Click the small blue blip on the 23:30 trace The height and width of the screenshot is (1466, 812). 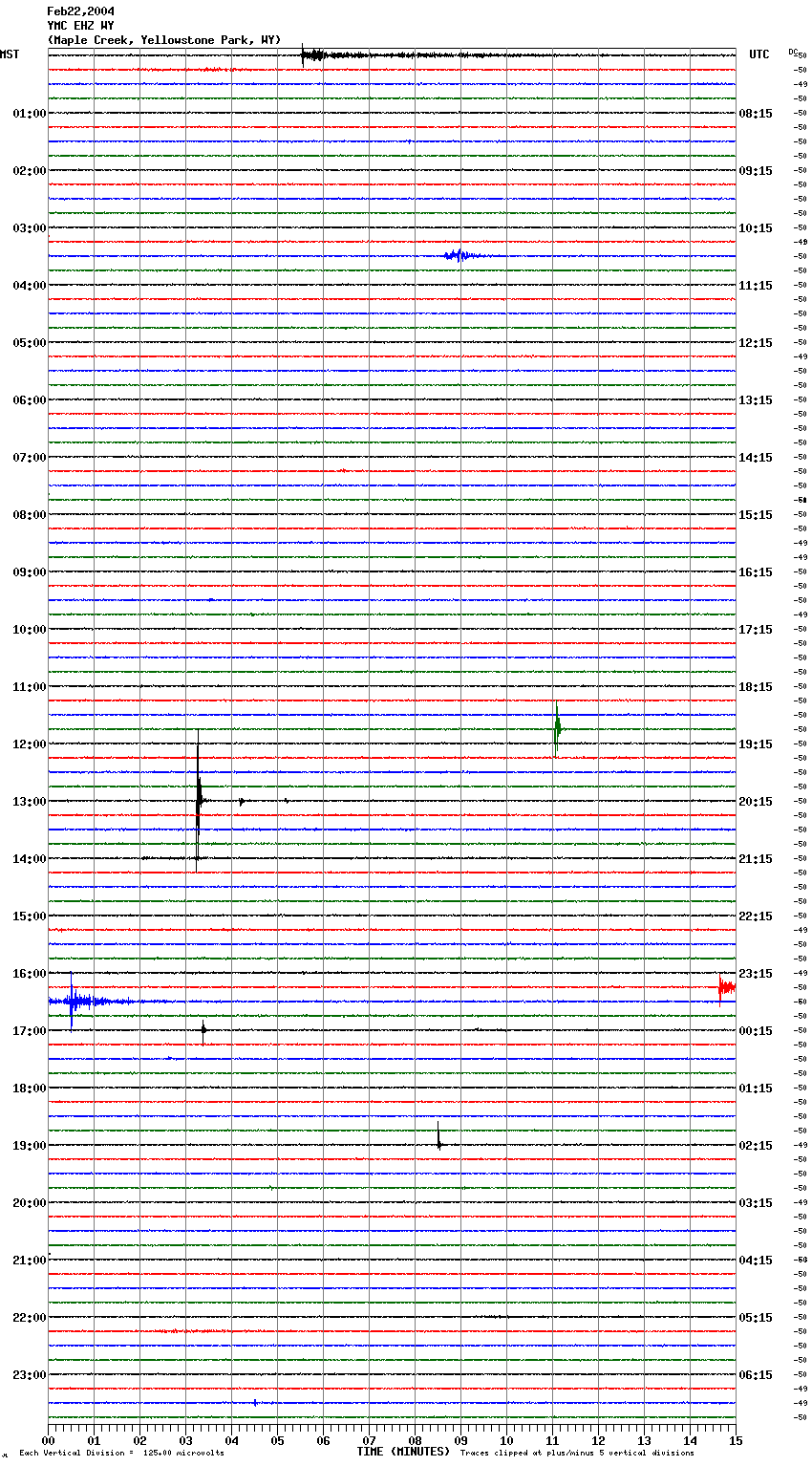(255, 1403)
